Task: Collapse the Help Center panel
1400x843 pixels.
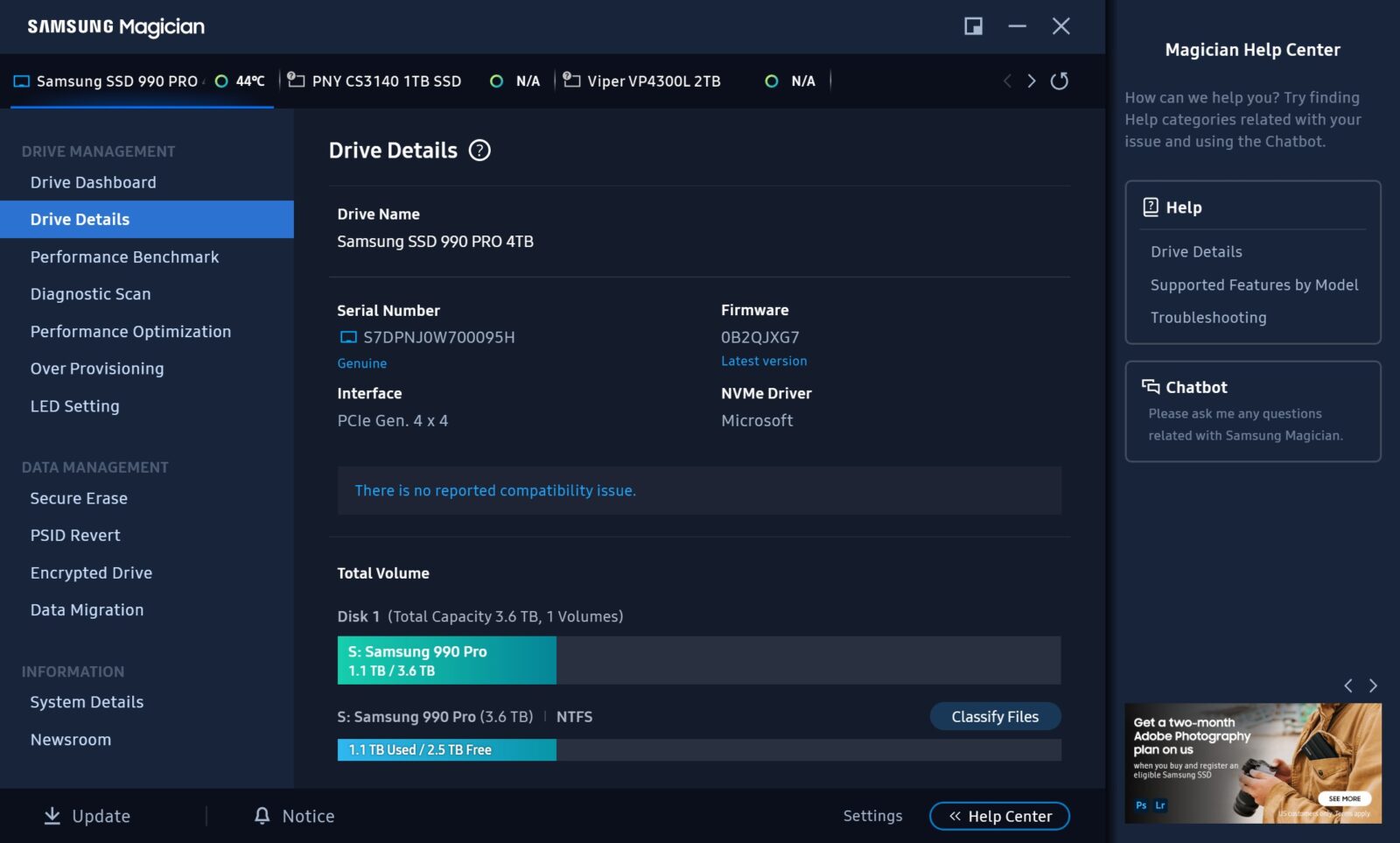Action: tap(999, 816)
